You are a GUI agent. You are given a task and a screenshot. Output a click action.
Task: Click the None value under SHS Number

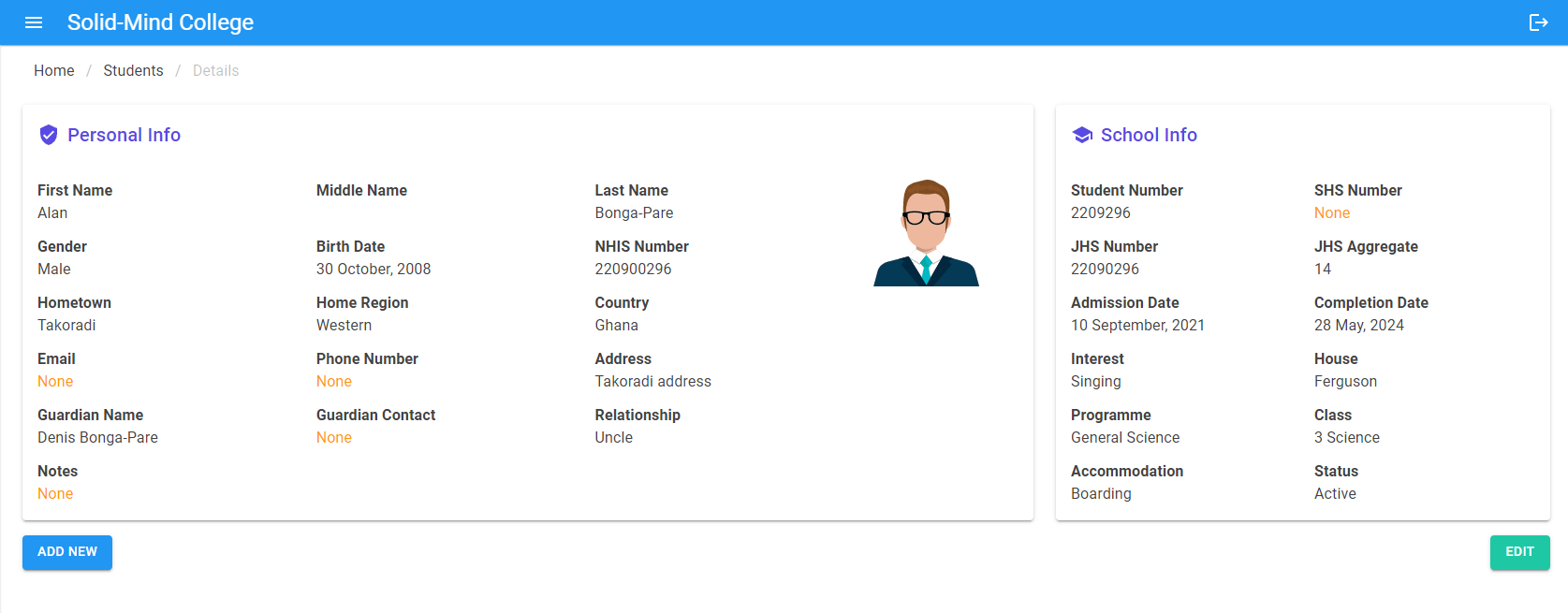(1332, 213)
